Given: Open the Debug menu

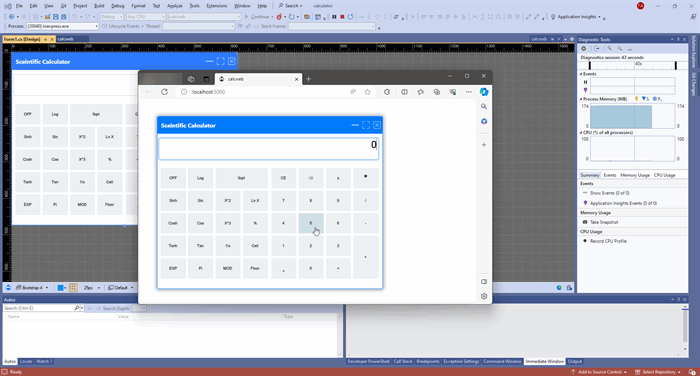Looking at the screenshot, I should tap(117, 6).
